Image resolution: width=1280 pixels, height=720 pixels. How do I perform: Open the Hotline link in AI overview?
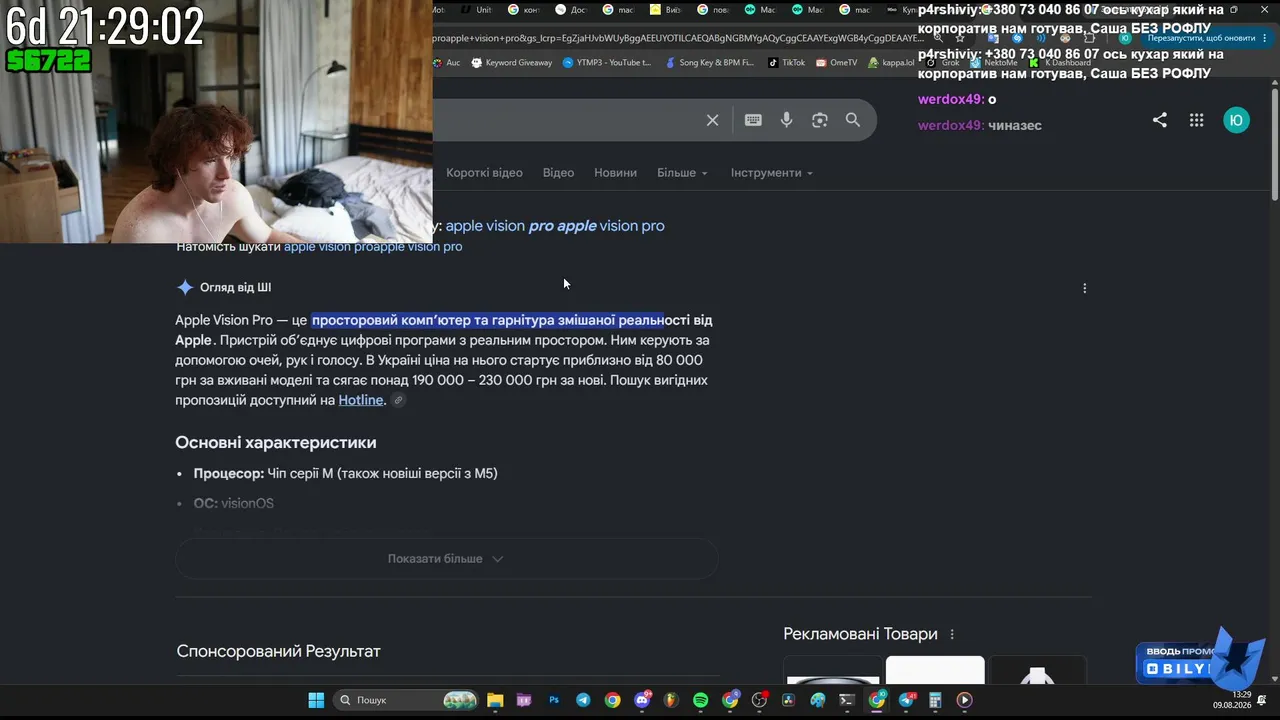[x=361, y=400]
